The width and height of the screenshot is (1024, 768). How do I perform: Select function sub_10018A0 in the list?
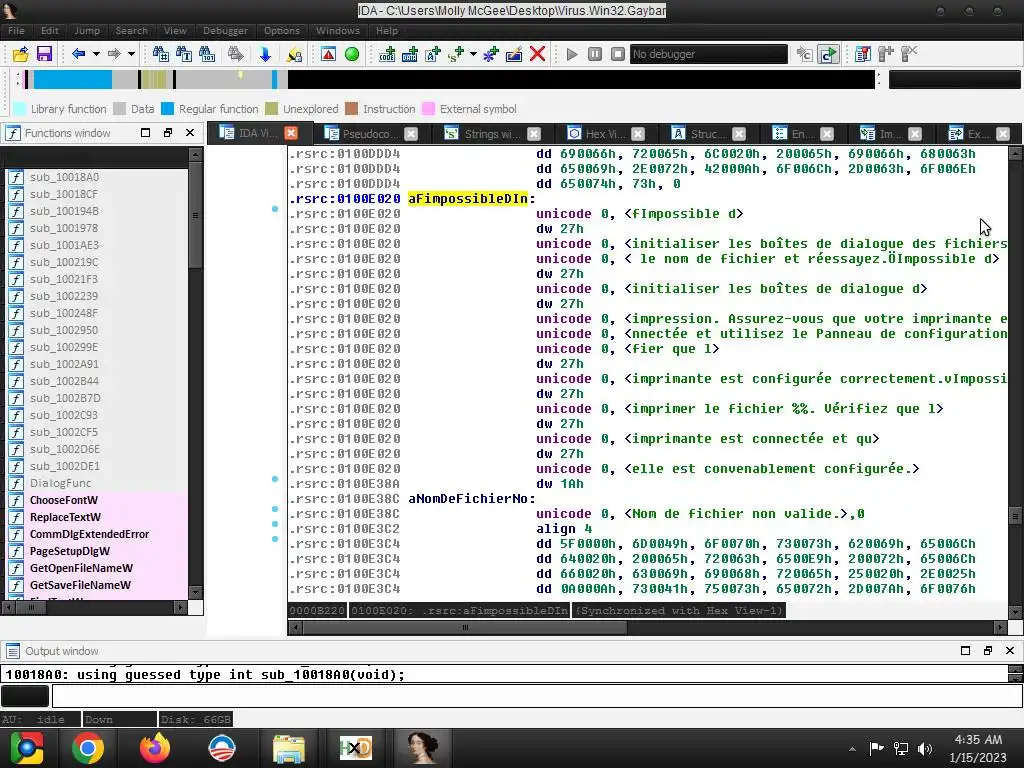[65, 177]
